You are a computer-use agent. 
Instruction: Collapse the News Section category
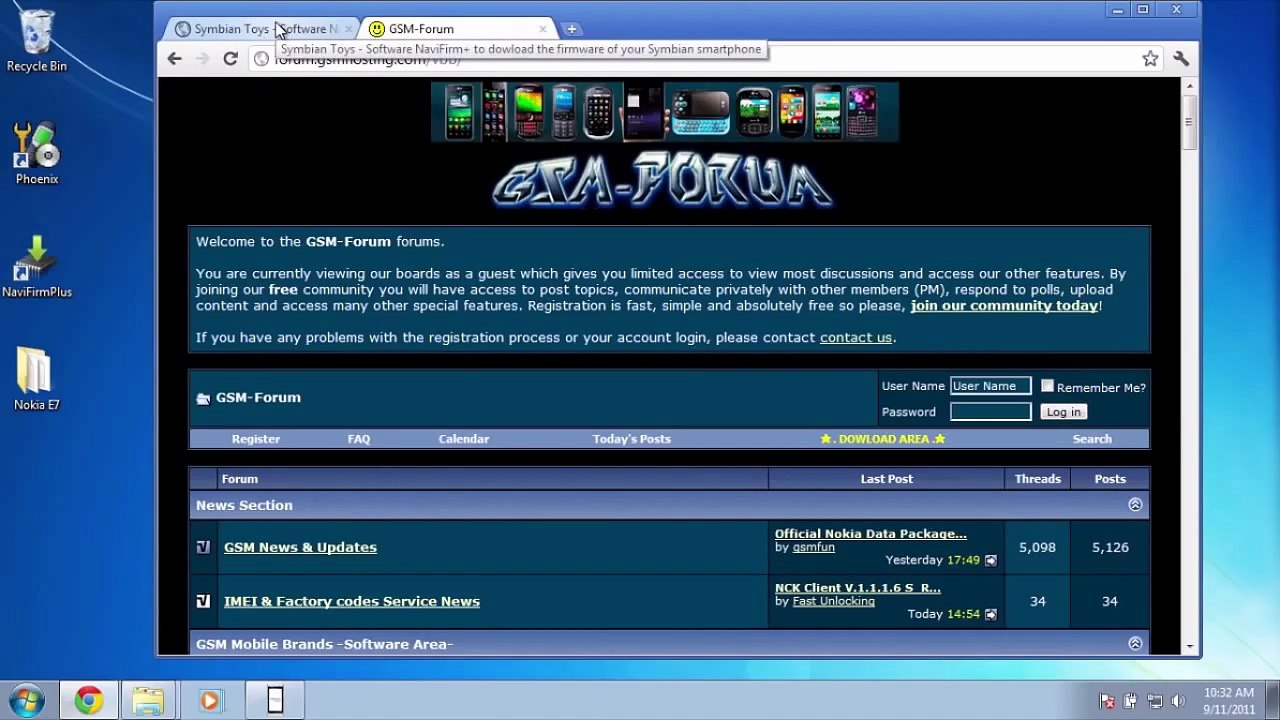click(x=1135, y=505)
